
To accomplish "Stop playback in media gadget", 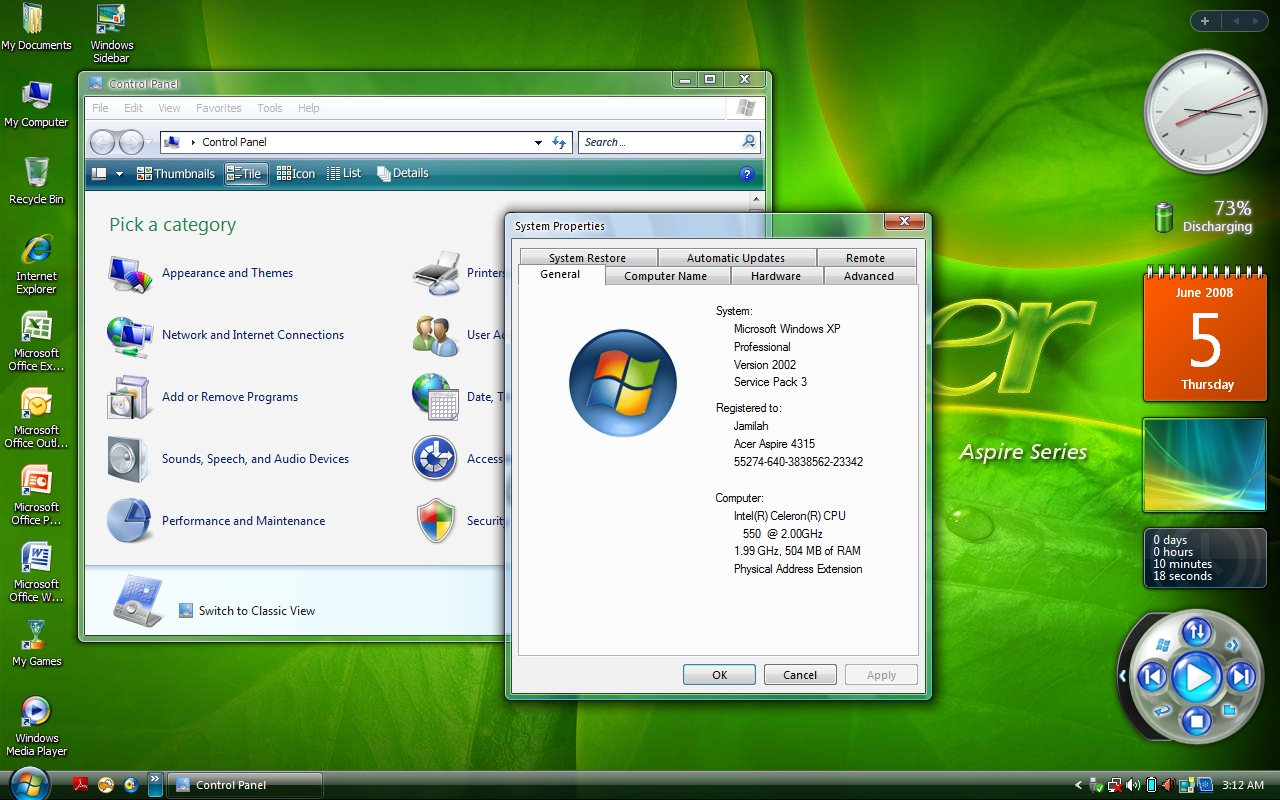I will 1196,720.
